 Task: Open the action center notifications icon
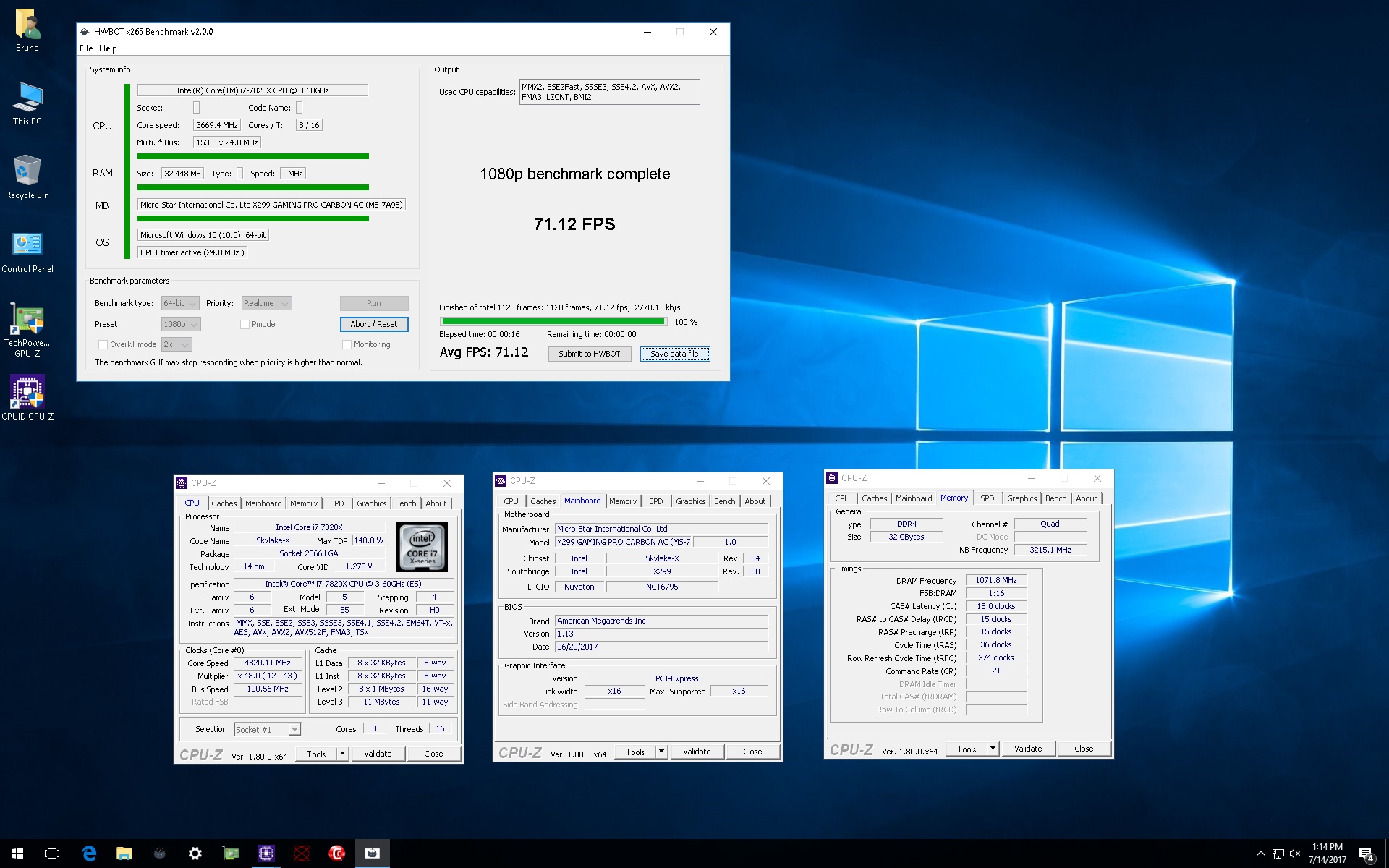click(1366, 854)
